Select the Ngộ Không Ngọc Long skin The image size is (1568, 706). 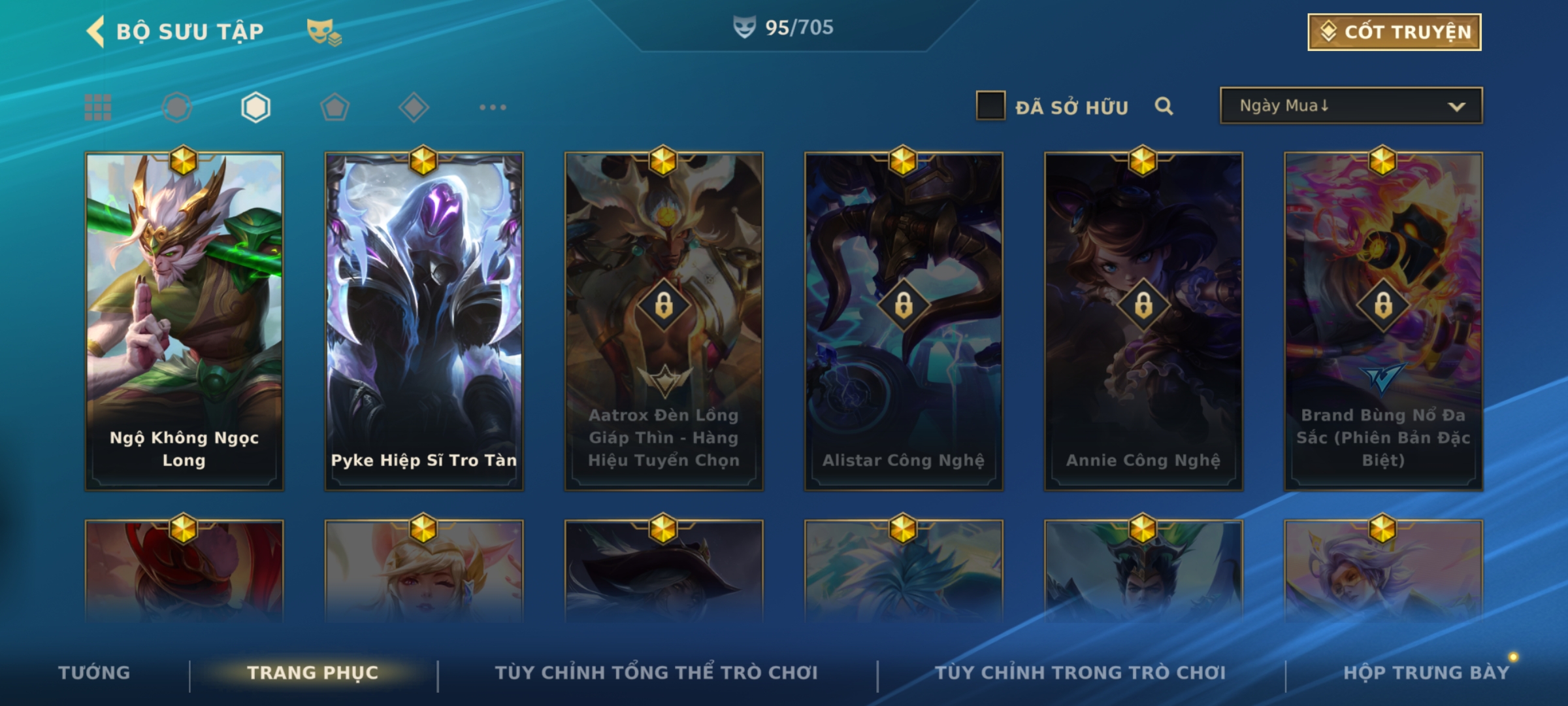click(184, 321)
